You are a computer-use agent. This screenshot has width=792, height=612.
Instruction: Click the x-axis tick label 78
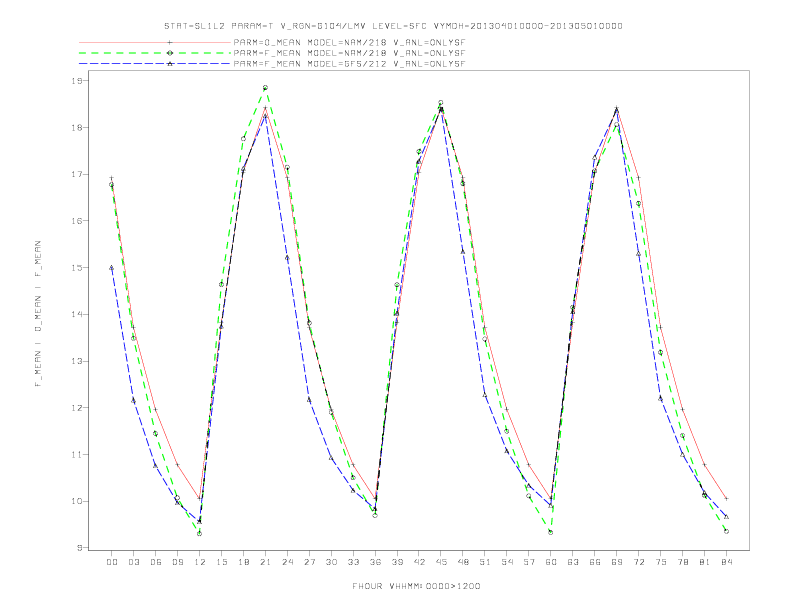[x=682, y=562]
